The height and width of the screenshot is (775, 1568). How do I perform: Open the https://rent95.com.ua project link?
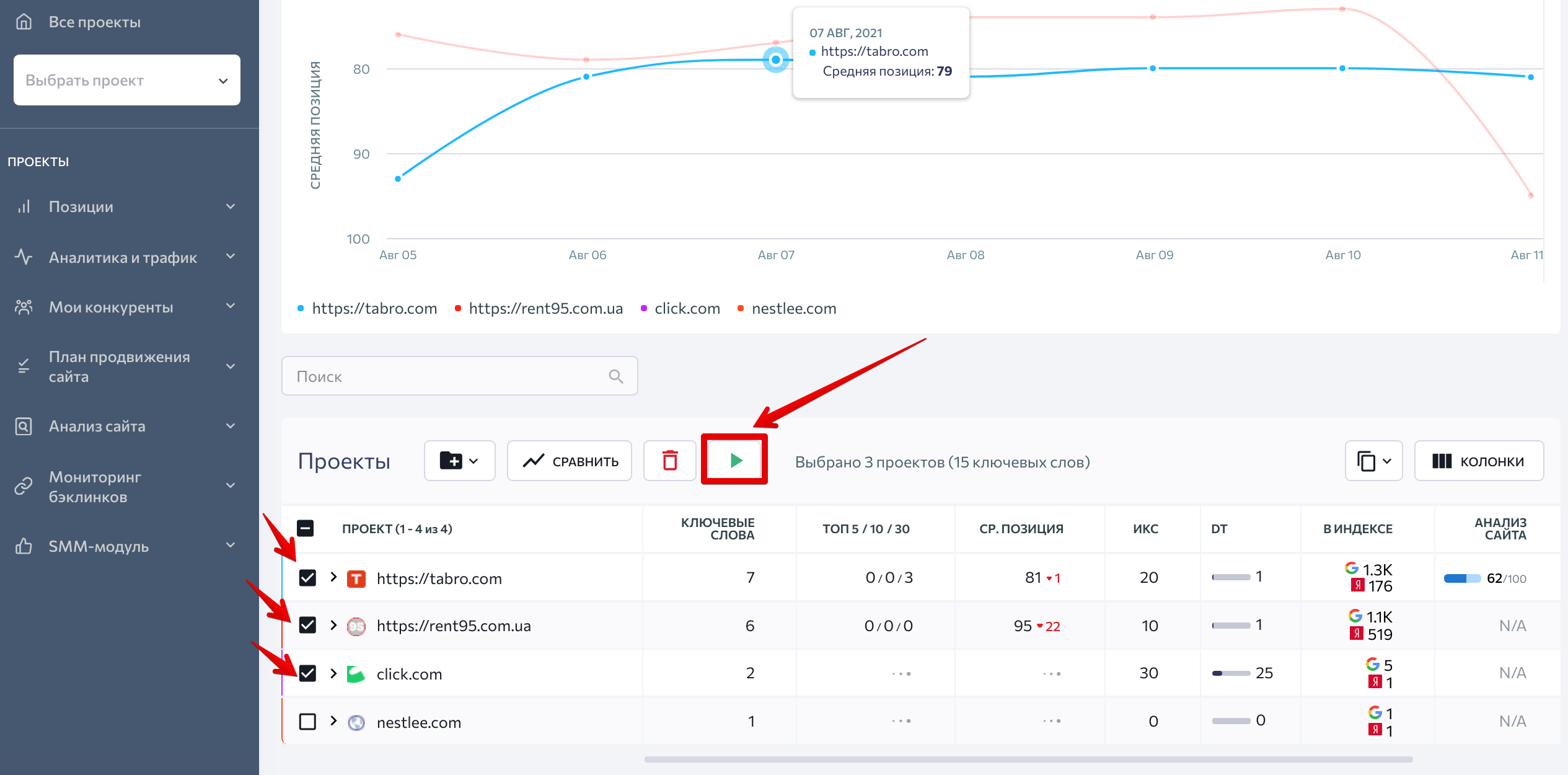click(454, 626)
